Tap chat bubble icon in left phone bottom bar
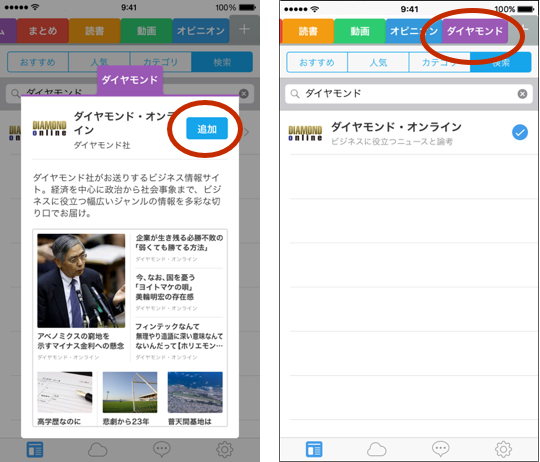The height and width of the screenshot is (462, 540). 162,449
